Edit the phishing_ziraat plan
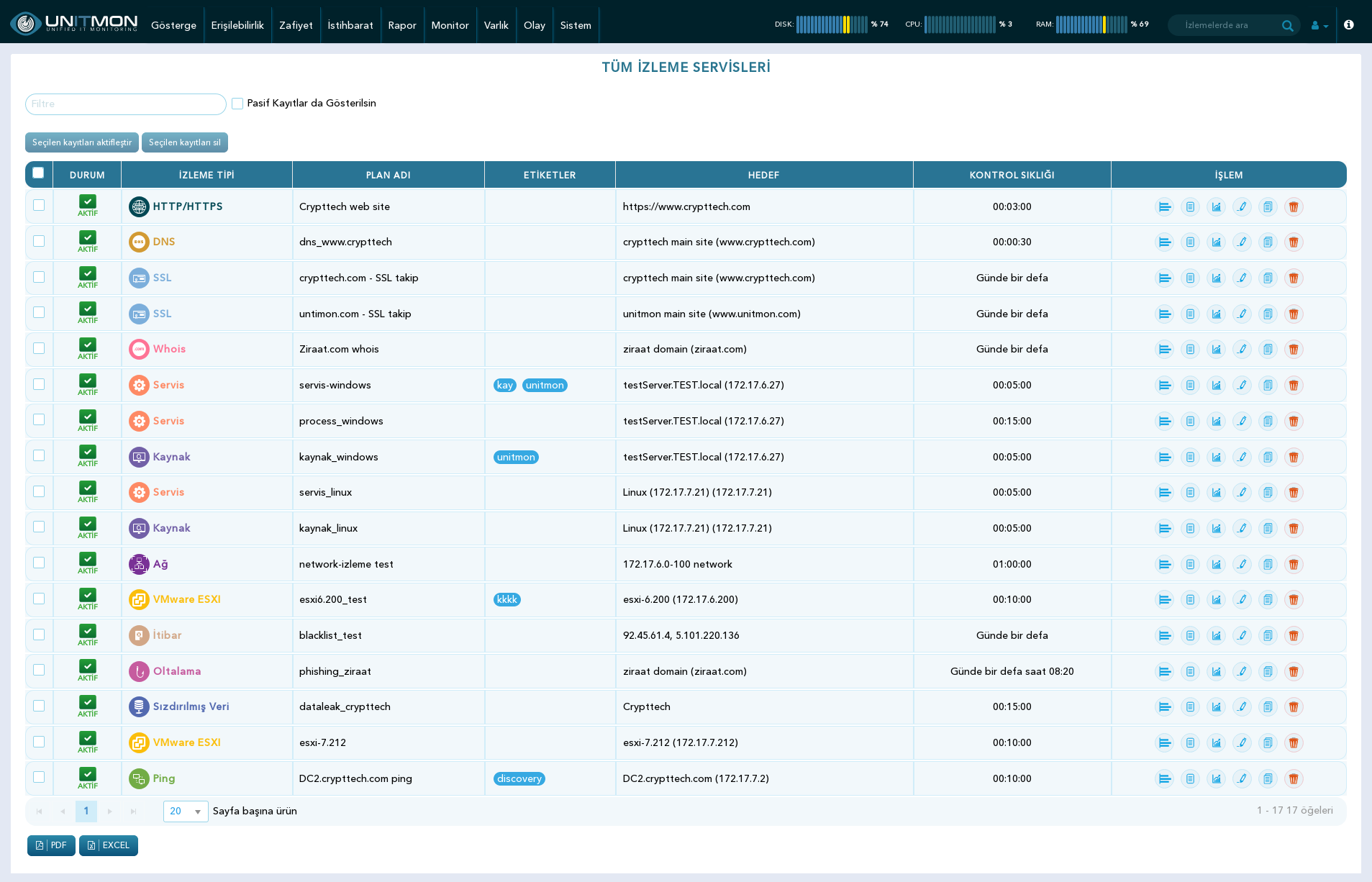This screenshot has height=882, width=1372. [x=1242, y=672]
